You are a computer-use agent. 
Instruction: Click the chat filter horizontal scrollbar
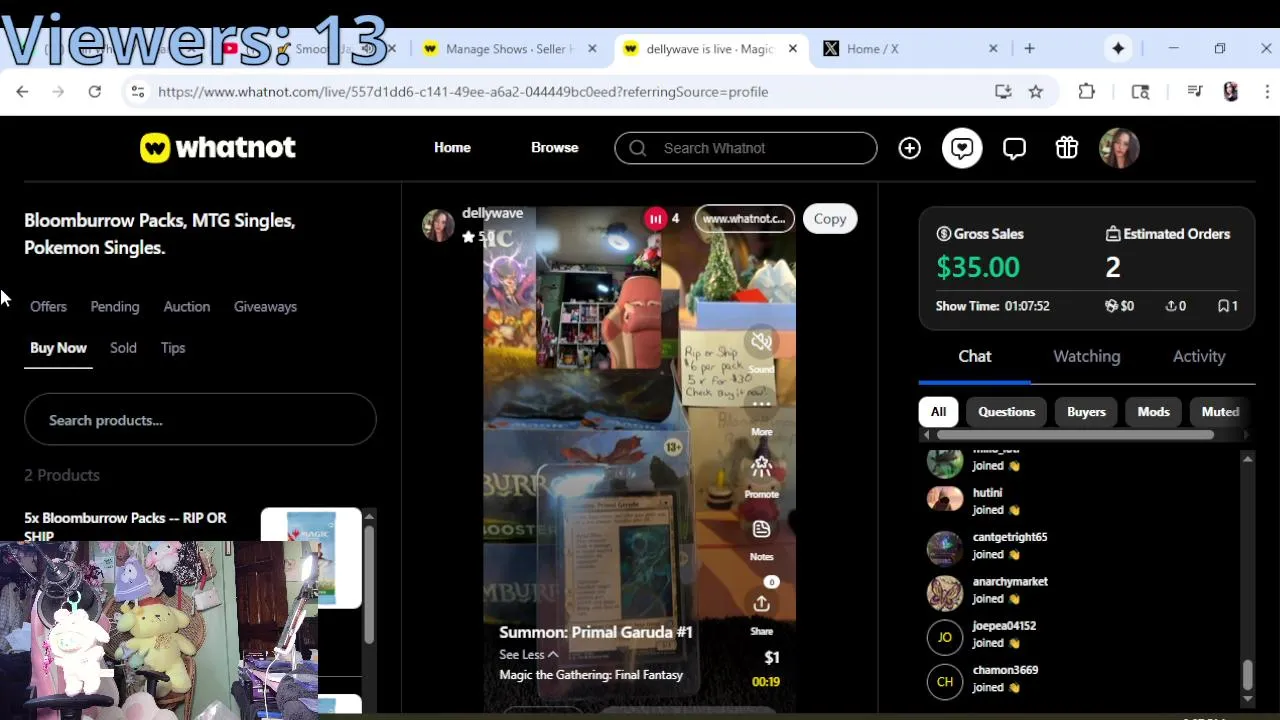(1075, 435)
